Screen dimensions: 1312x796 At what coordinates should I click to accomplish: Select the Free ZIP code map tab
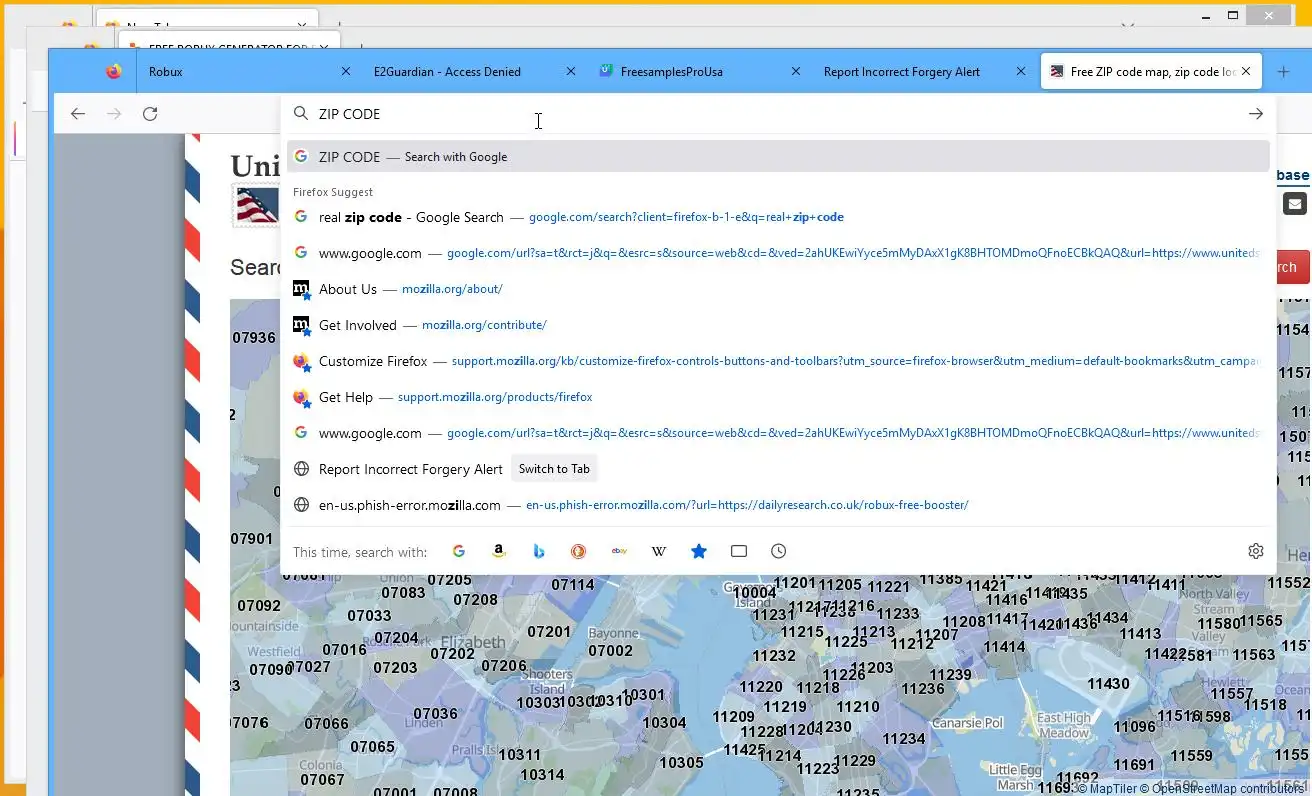[1153, 72]
